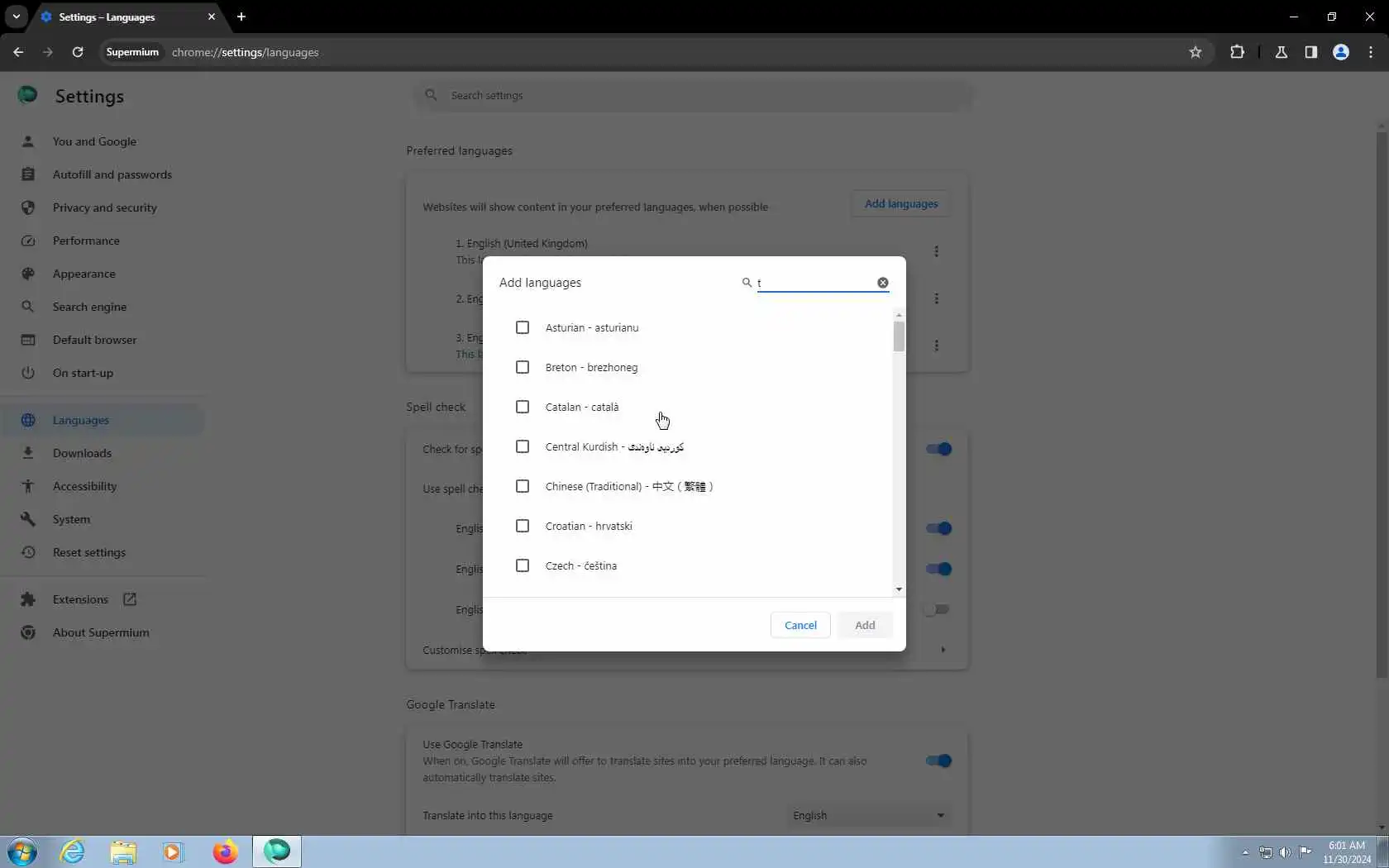Open the Labs flask icon

pyautogui.click(x=1282, y=52)
